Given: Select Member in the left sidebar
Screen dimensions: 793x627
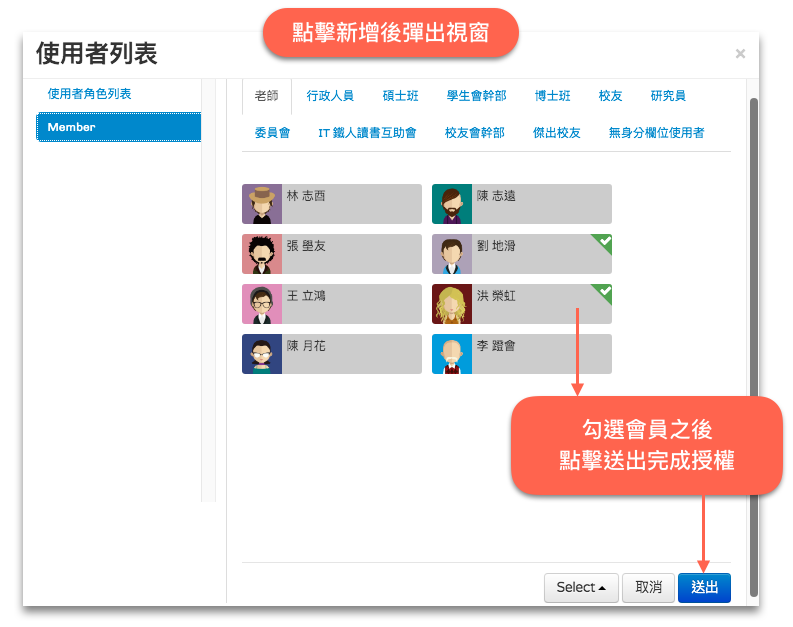Looking at the screenshot, I should click(x=118, y=127).
